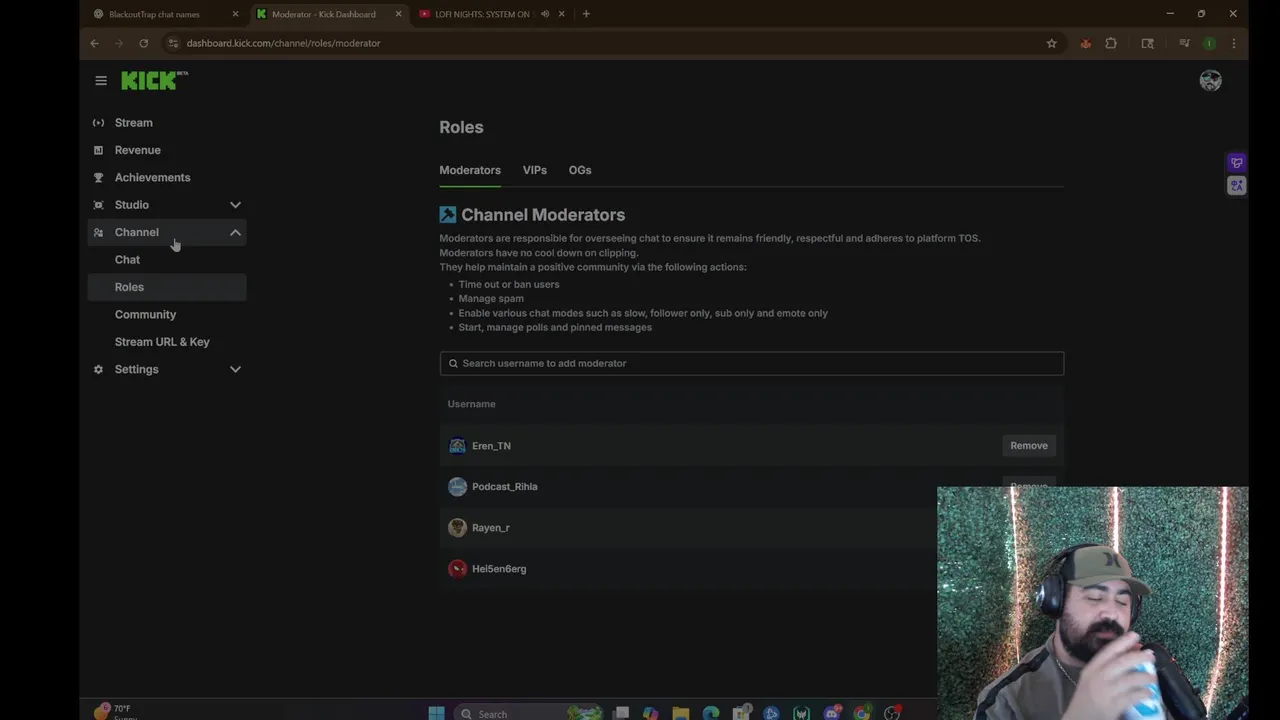Switch to the VIPs tab
Image resolution: width=1280 pixels, height=720 pixels.
(x=535, y=170)
